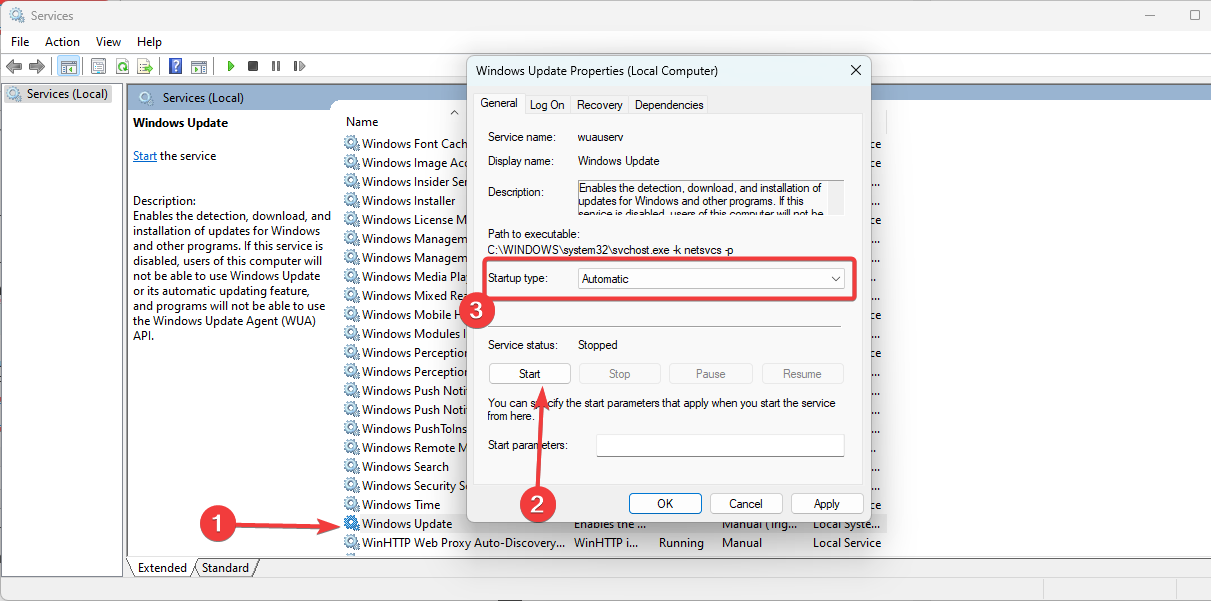The width and height of the screenshot is (1211, 601).
Task: Click the Start button in Service status
Action: point(530,374)
